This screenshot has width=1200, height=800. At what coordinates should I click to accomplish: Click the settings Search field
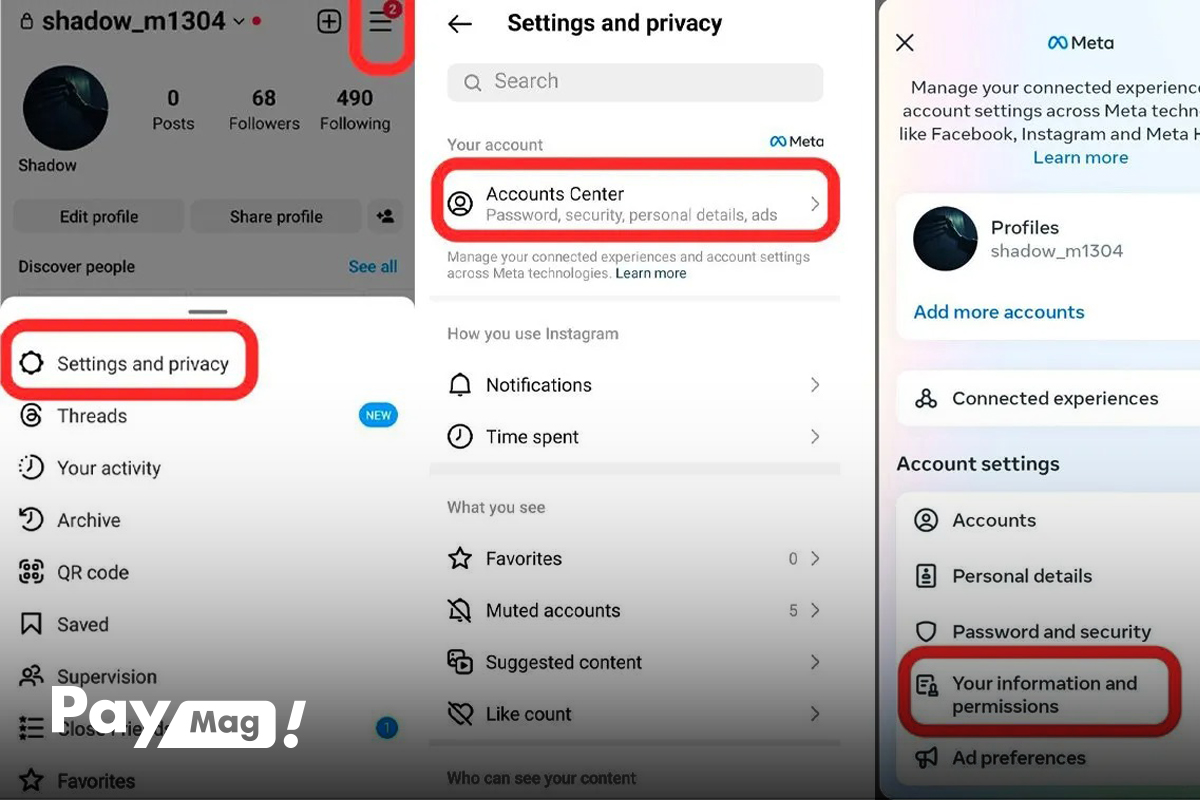[x=635, y=82]
